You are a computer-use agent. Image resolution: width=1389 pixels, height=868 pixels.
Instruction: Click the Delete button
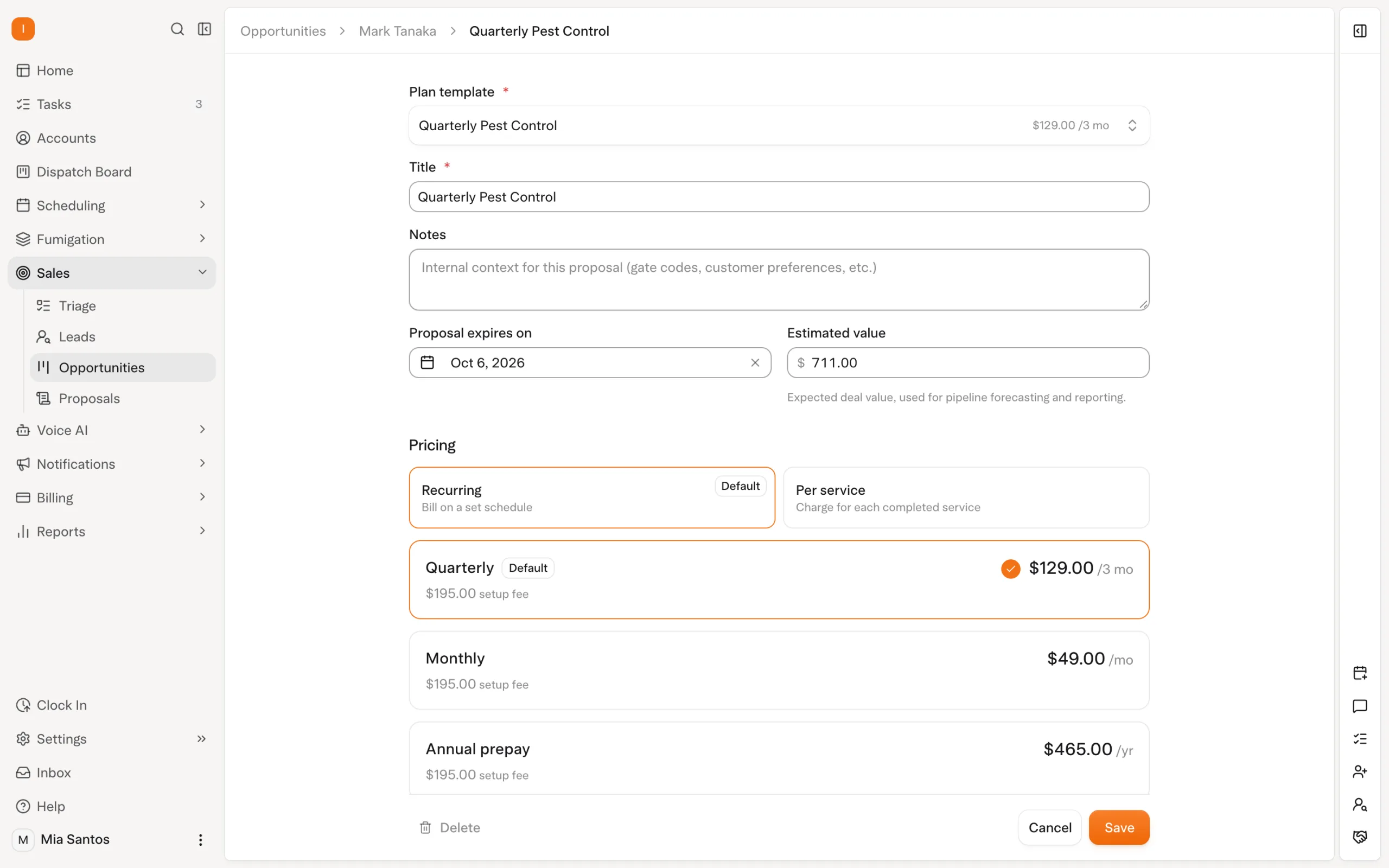[x=450, y=827]
